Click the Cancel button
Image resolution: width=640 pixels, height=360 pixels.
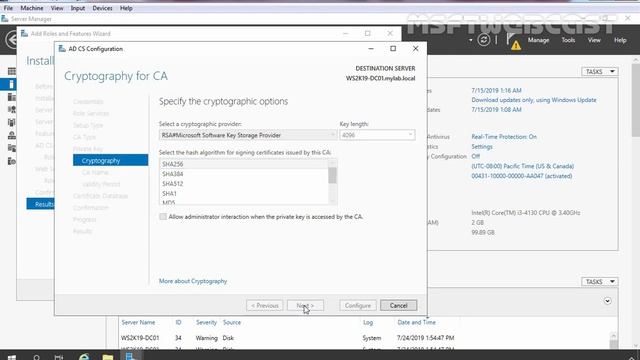click(398, 305)
